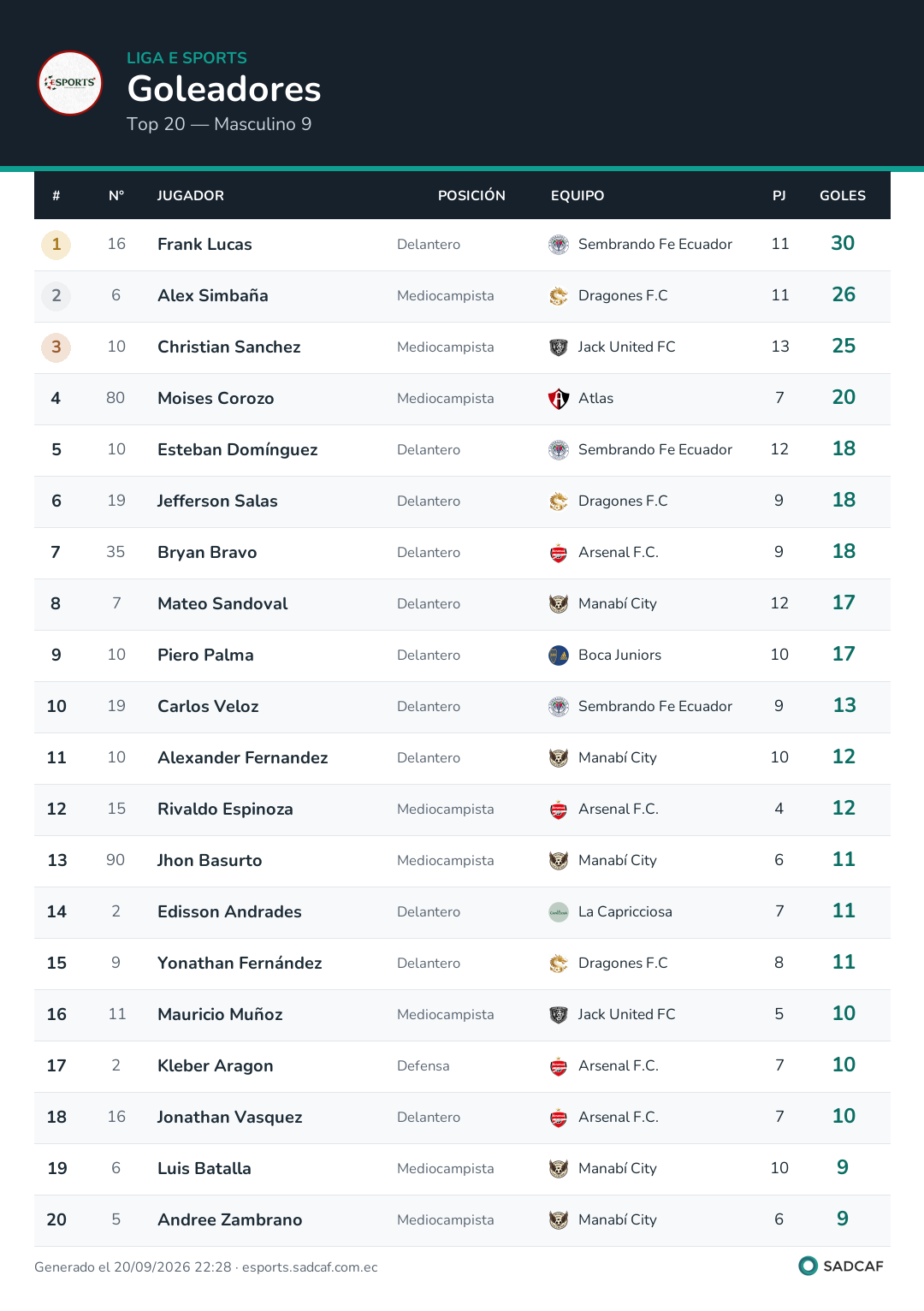Click Jack United FC crest beside Christian Sanchez
The width and height of the screenshot is (924, 1311).
point(559,347)
